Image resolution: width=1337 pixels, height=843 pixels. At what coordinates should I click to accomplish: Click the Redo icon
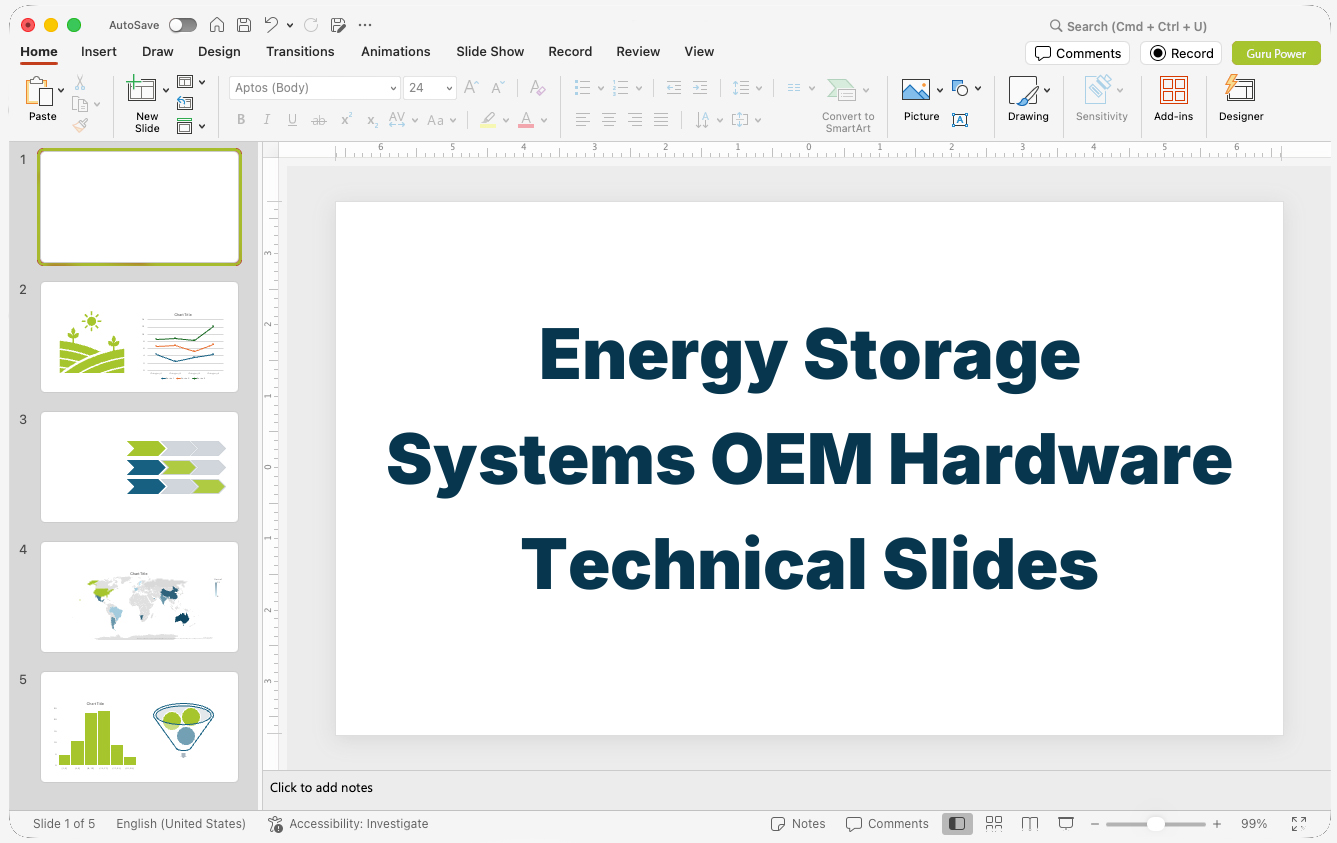point(311,25)
